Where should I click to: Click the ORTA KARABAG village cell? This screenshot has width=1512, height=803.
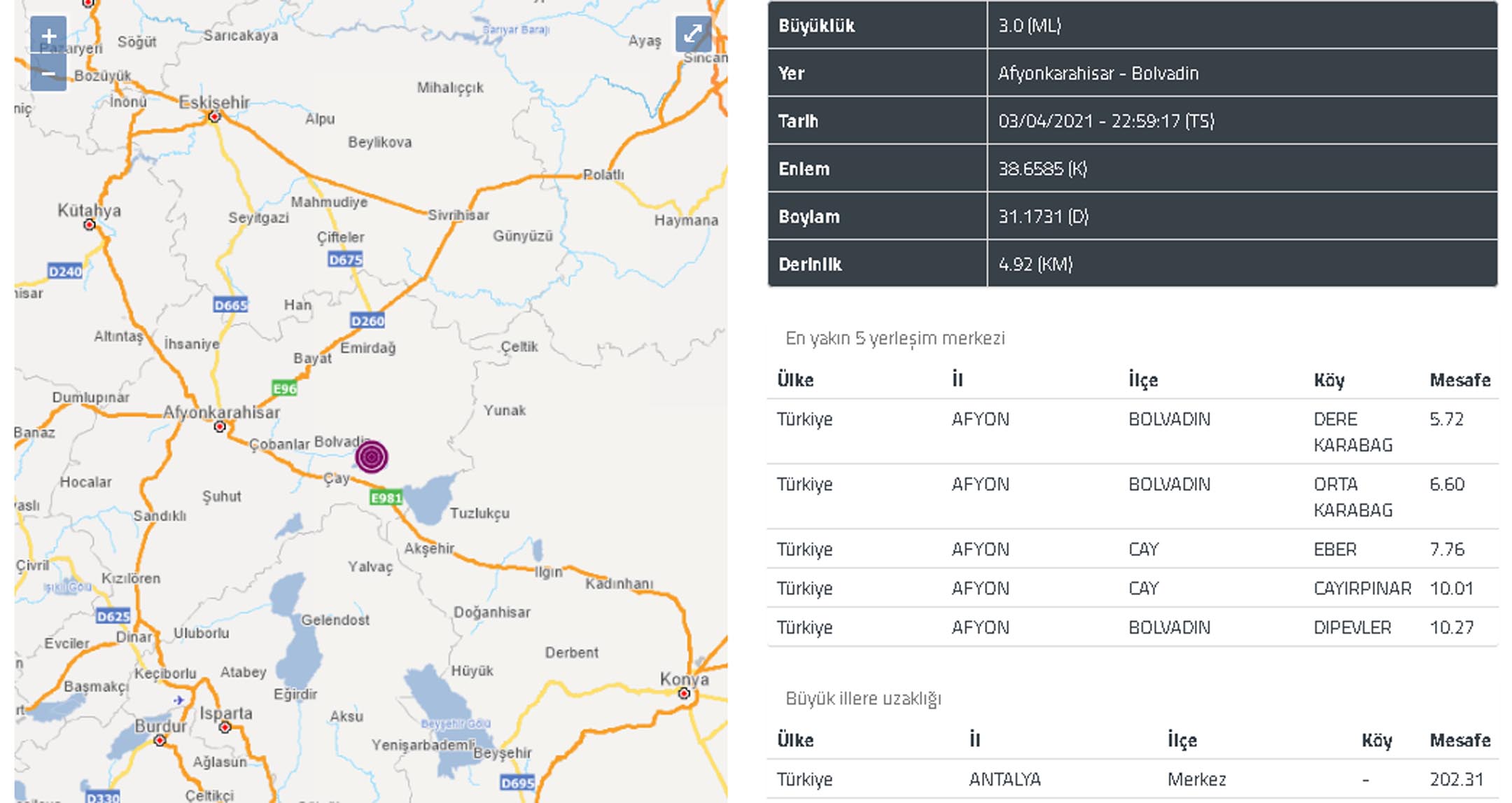1352,497
